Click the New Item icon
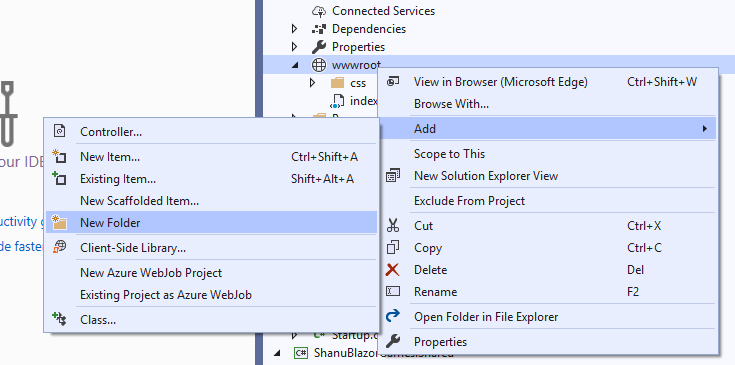This screenshot has width=735, height=365. click(x=60, y=156)
